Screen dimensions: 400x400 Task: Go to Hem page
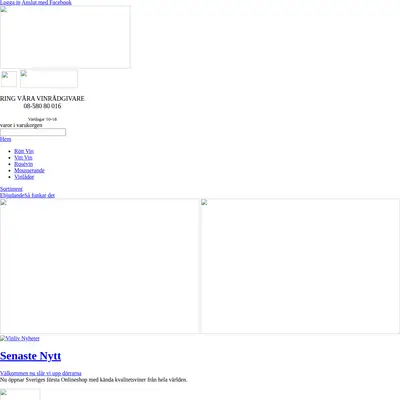5,139
